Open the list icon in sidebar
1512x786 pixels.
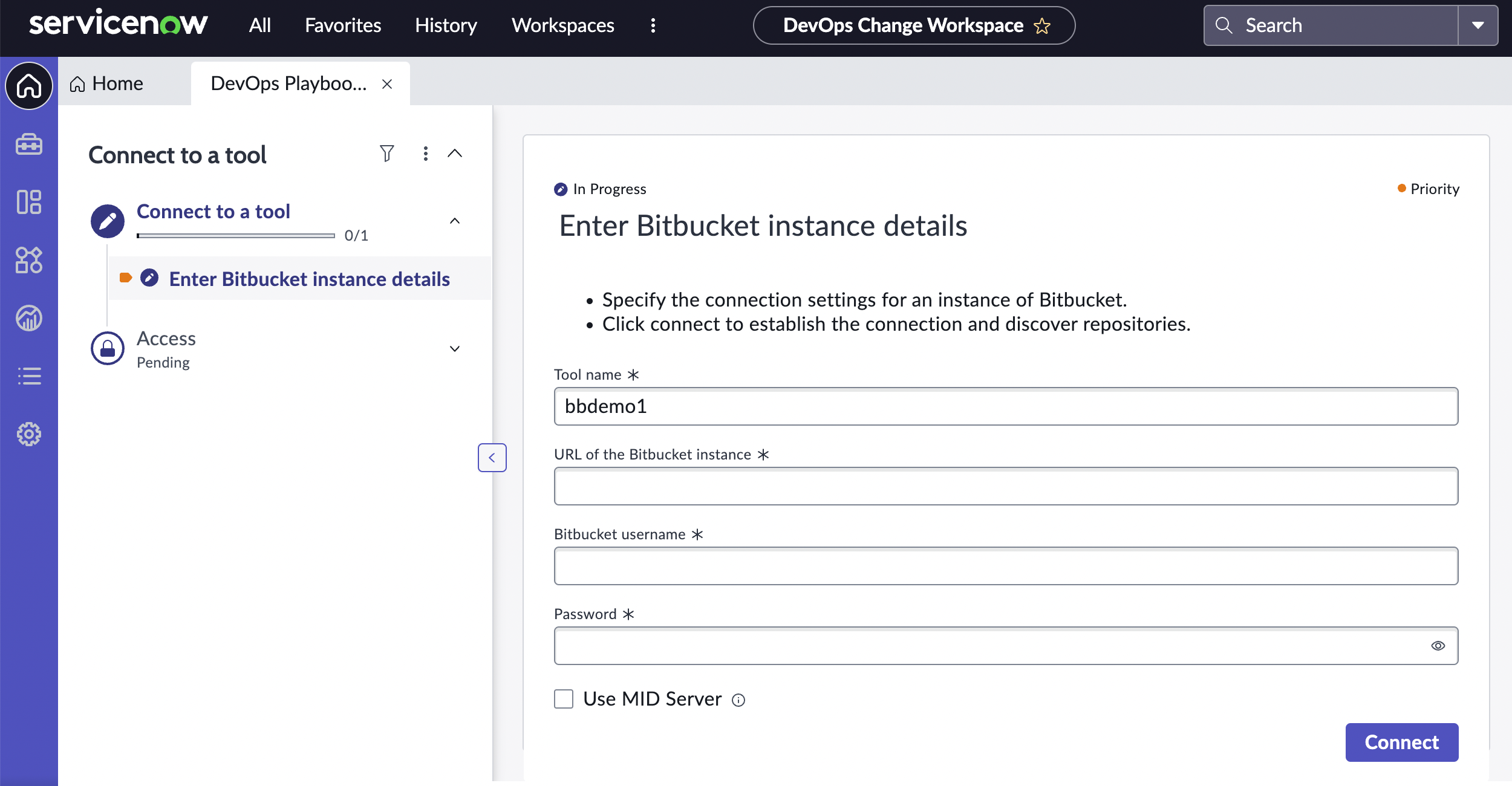29,376
